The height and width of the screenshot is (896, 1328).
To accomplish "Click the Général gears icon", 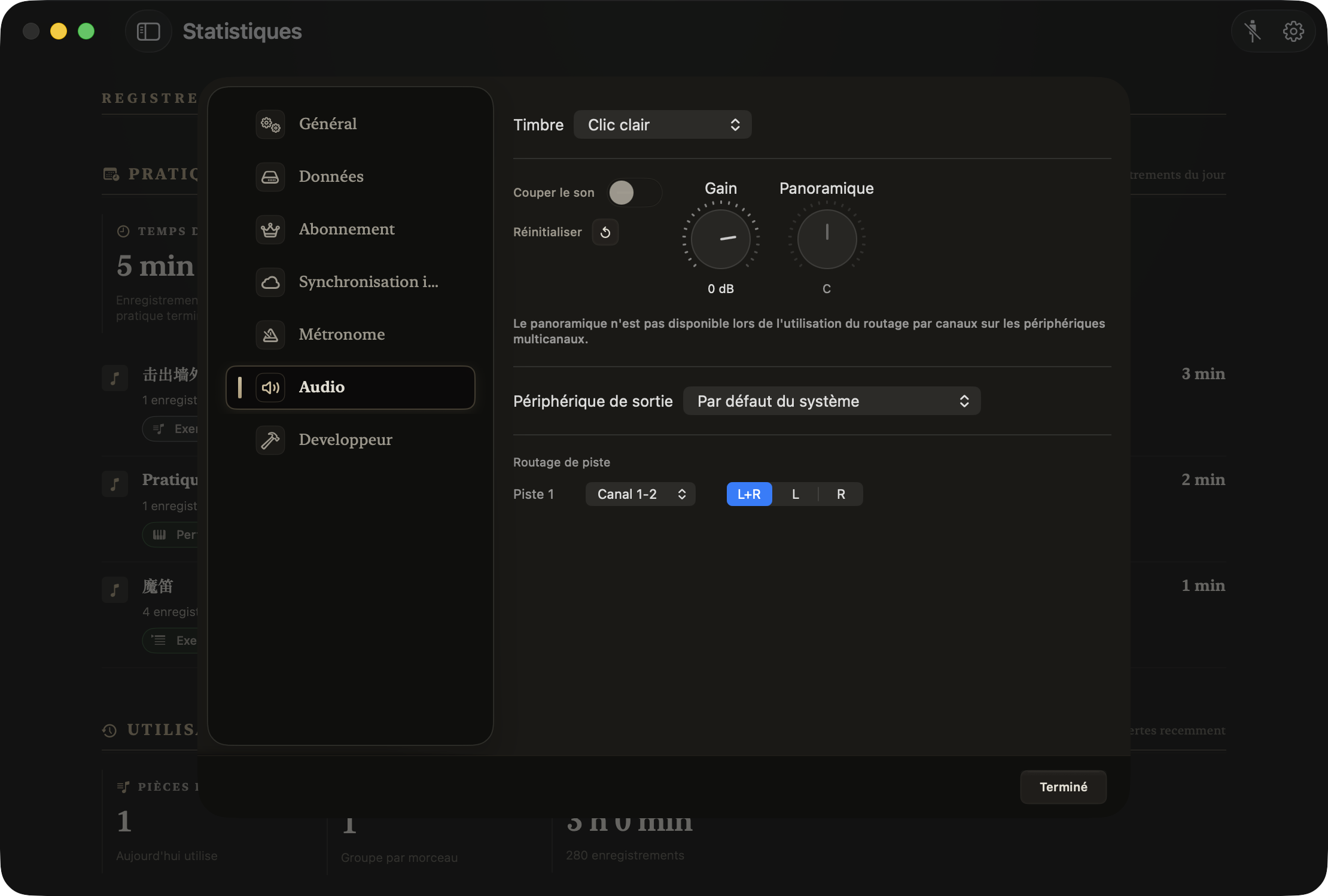I will [x=270, y=124].
